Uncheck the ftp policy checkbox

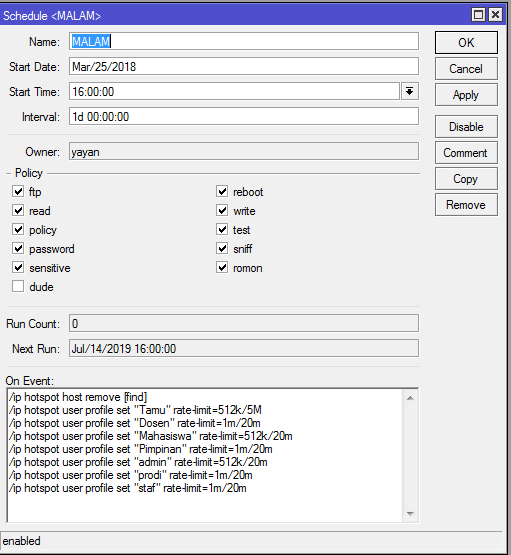(18, 191)
